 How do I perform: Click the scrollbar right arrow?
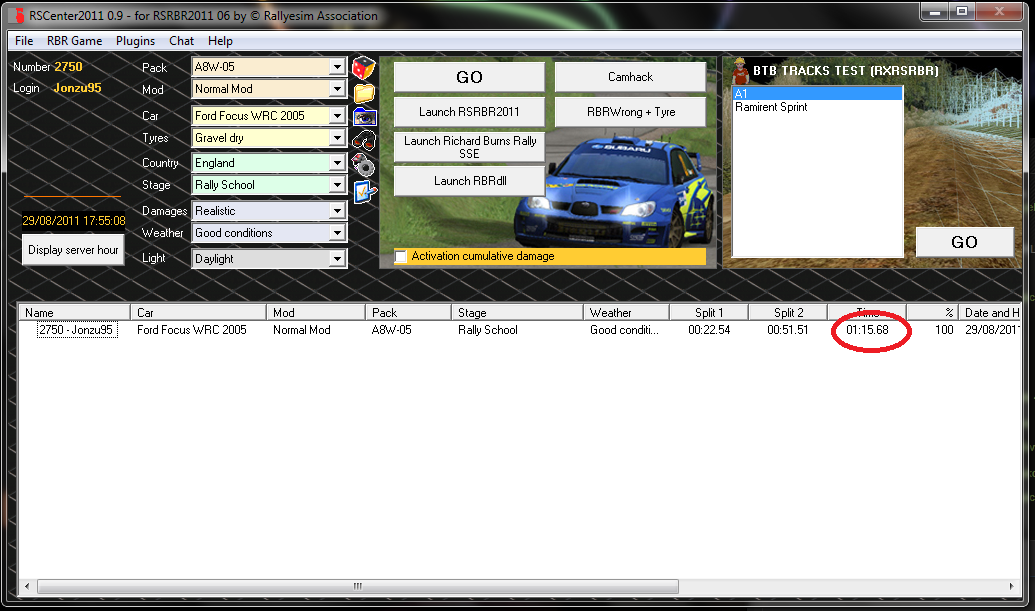1011,586
